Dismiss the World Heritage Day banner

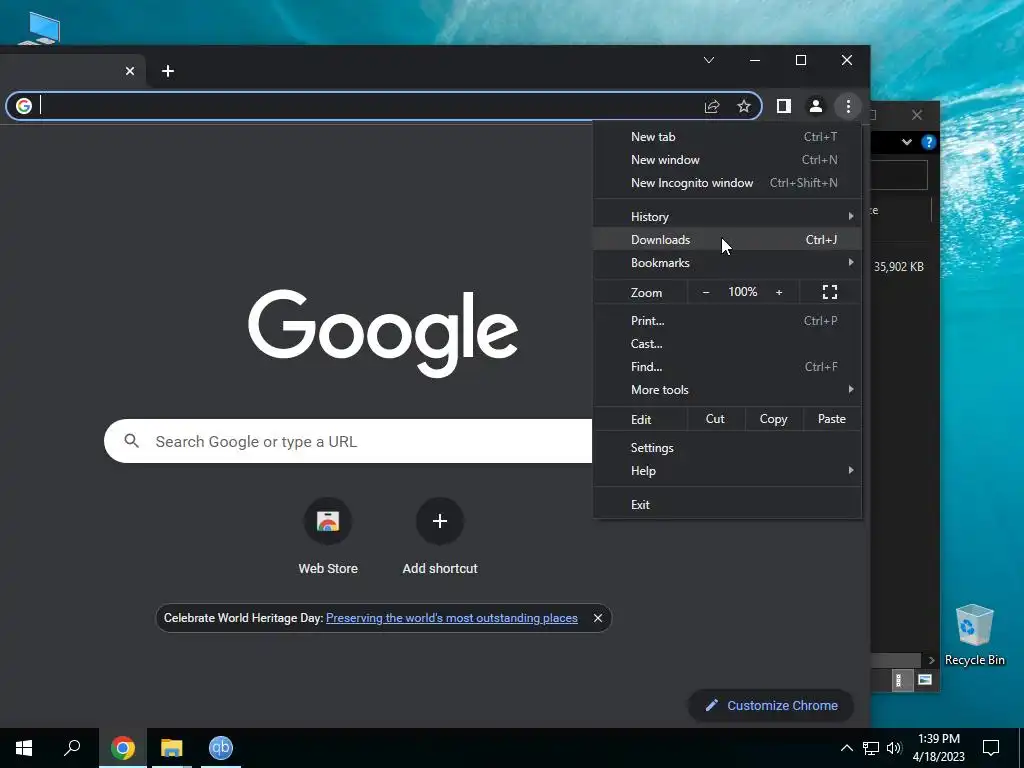tap(598, 618)
